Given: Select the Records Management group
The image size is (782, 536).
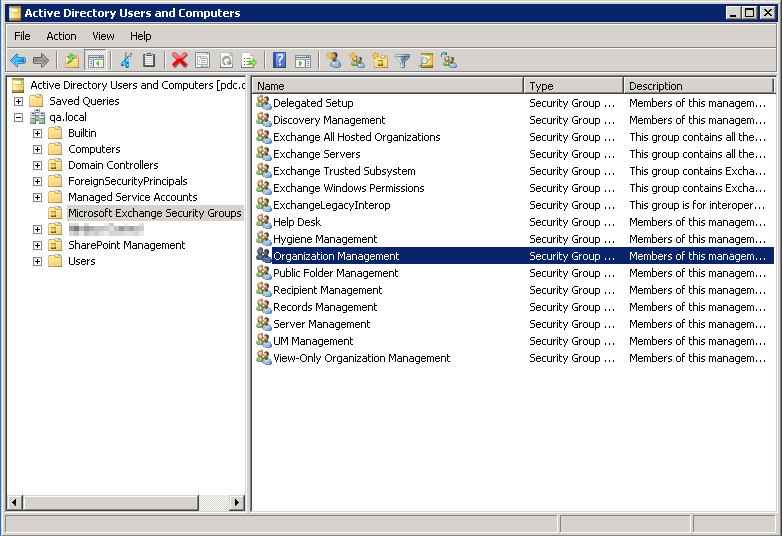Looking at the screenshot, I should coord(325,307).
